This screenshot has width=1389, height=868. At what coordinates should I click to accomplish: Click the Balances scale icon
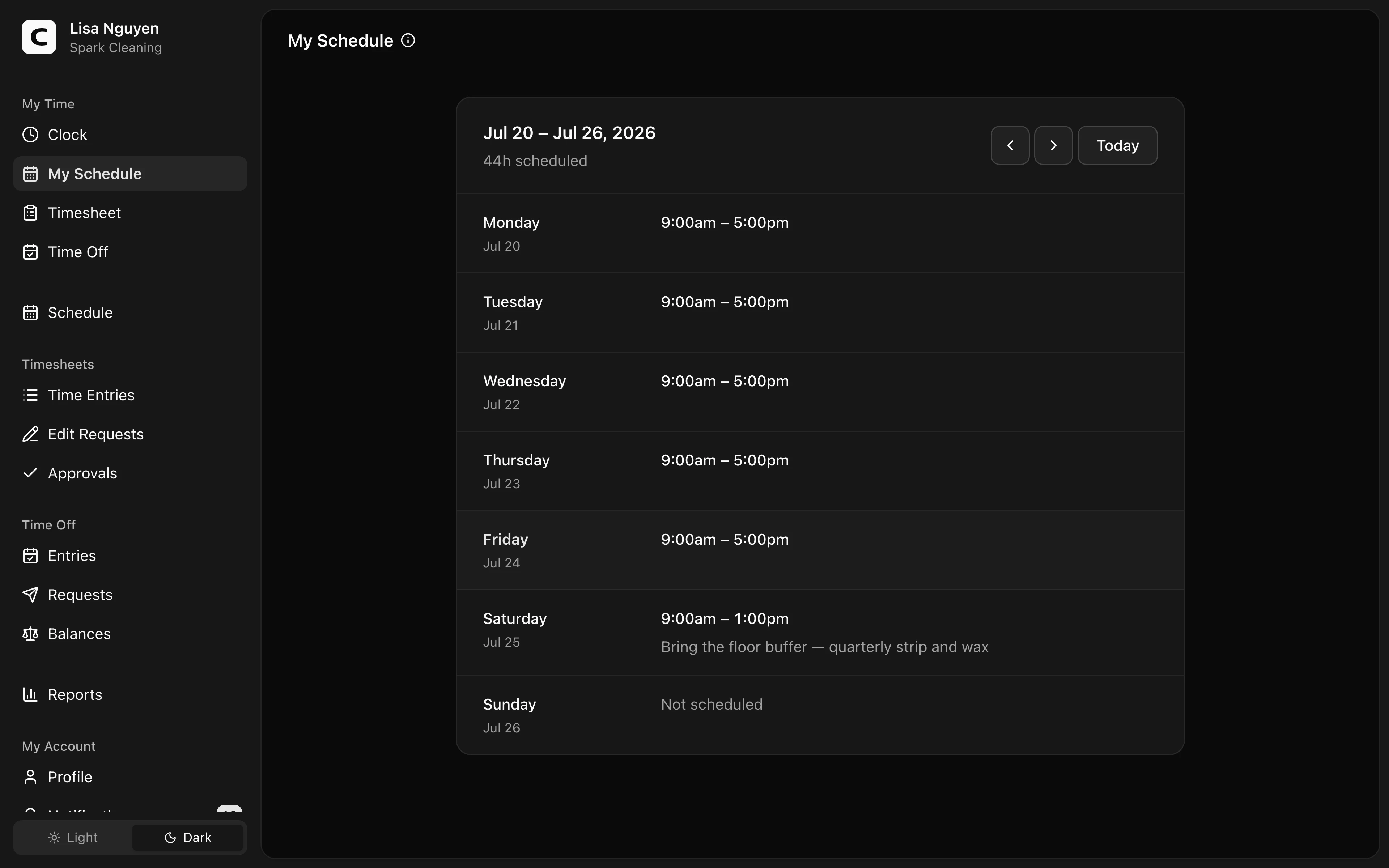pyautogui.click(x=30, y=634)
